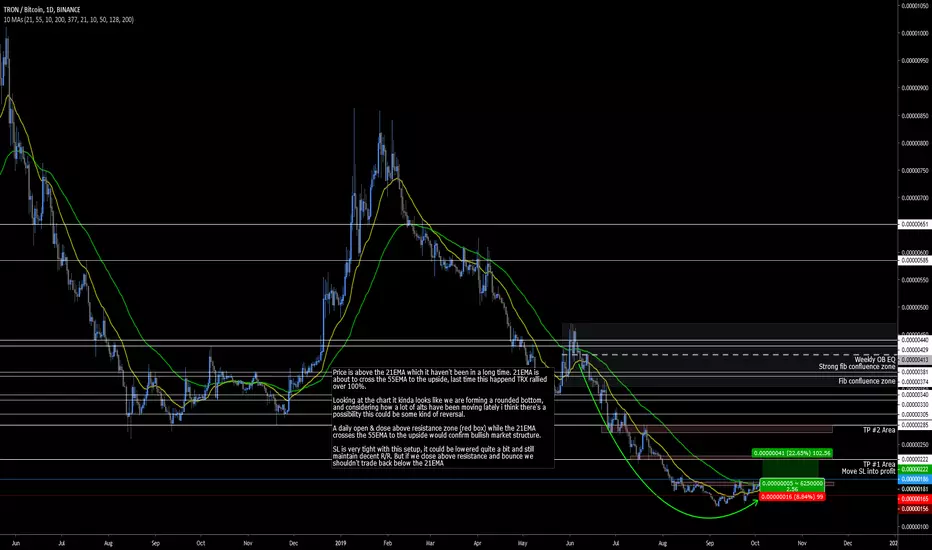The width and height of the screenshot is (932, 550).
Task: Click the dark red 0.00000156 price tag
Action: 915,509
